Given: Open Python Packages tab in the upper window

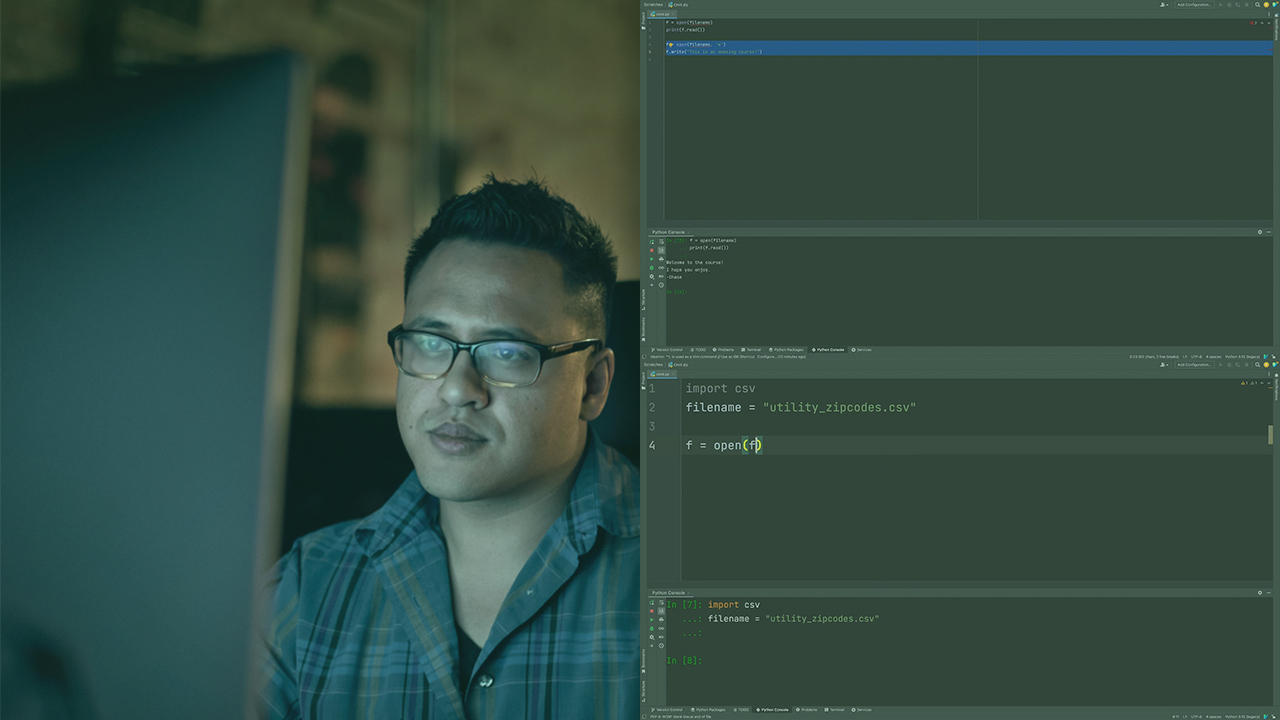Looking at the screenshot, I should coord(787,350).
